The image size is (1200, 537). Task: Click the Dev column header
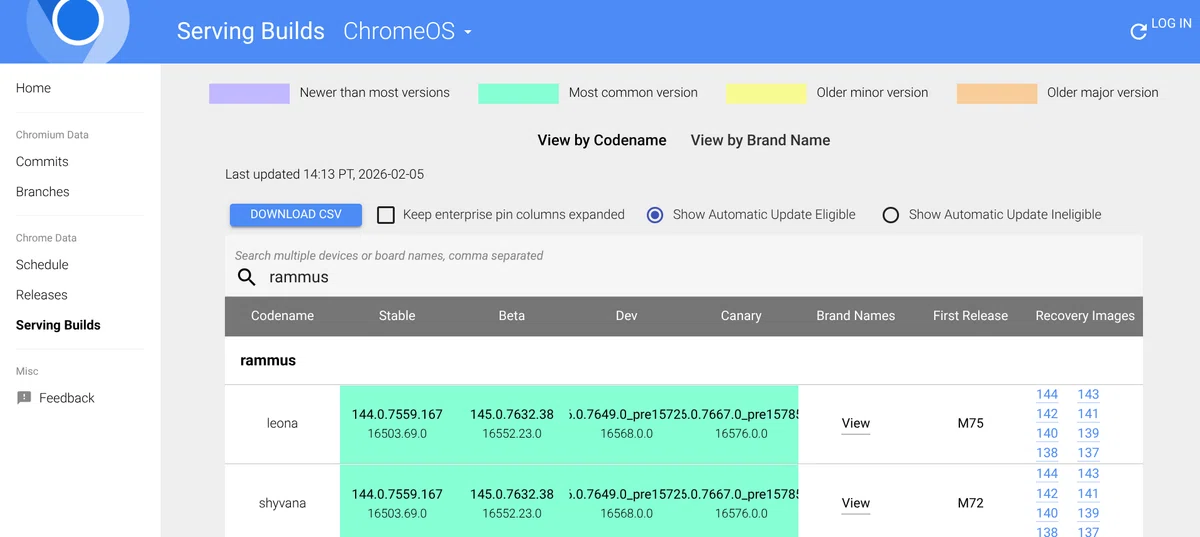627,315
